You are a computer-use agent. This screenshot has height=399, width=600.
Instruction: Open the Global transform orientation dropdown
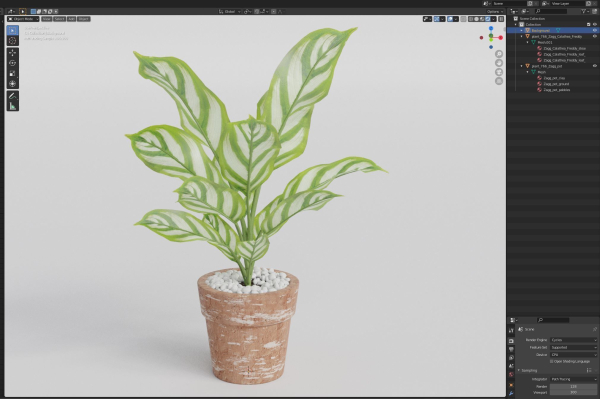click(x=230, y=11)
